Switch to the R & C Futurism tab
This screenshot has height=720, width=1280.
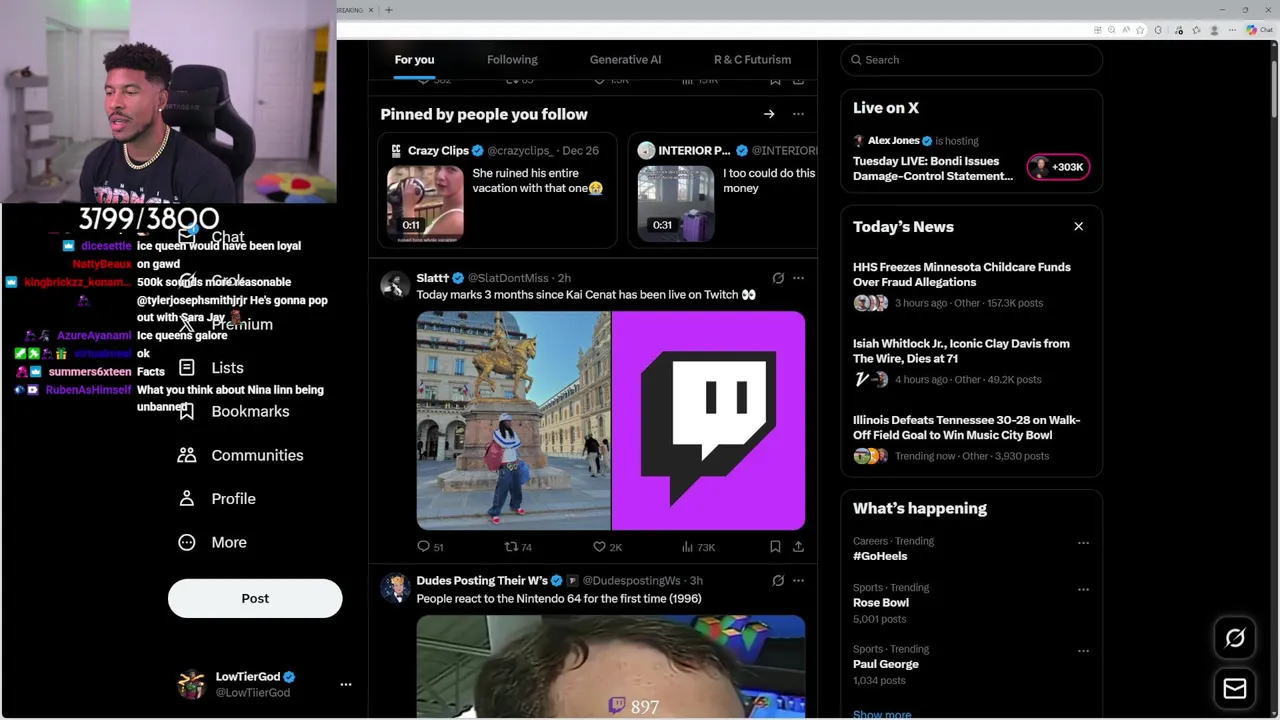pyautogui.click(x=752, y=60)
